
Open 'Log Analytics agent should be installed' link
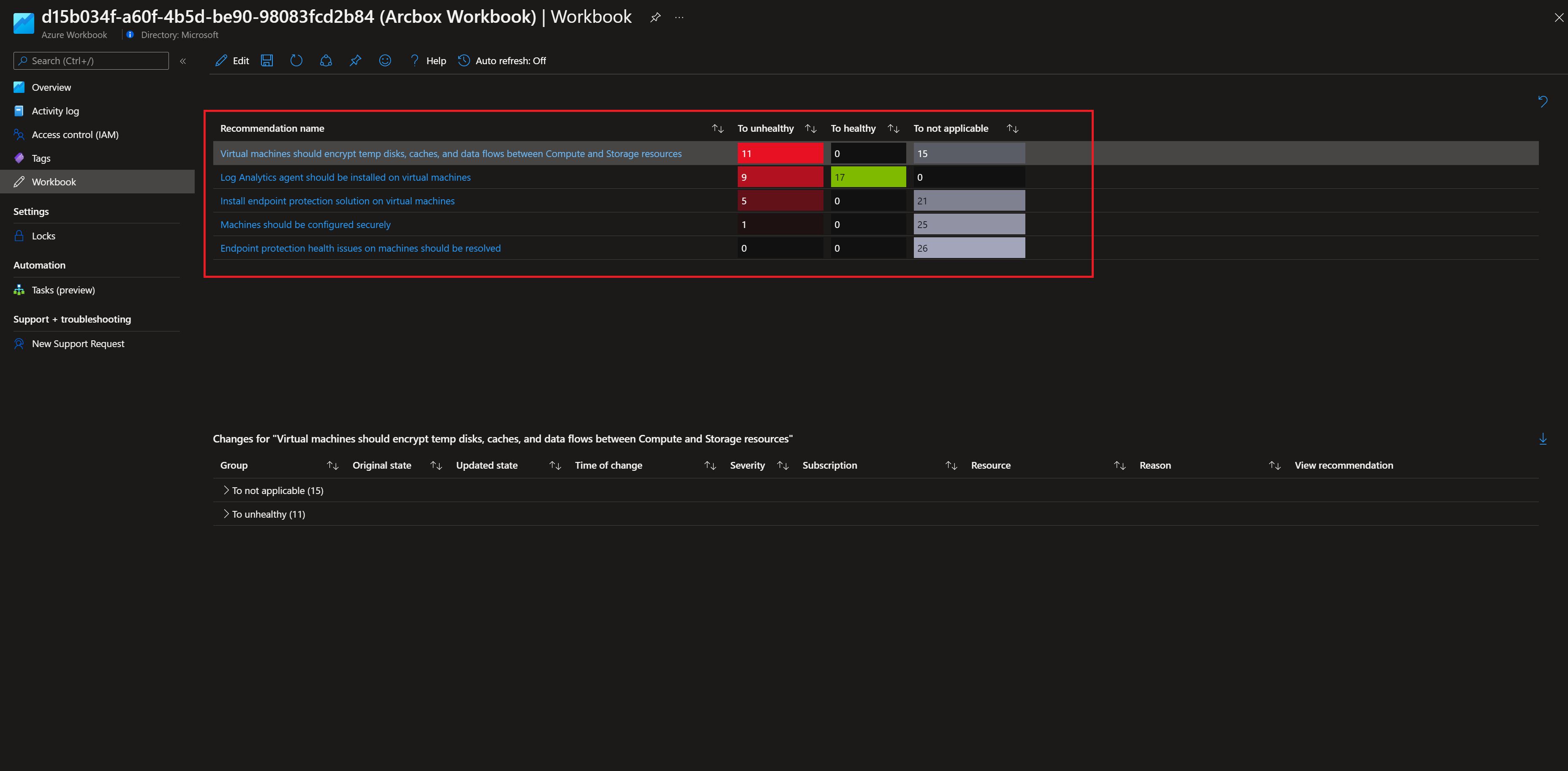(345, 178)
